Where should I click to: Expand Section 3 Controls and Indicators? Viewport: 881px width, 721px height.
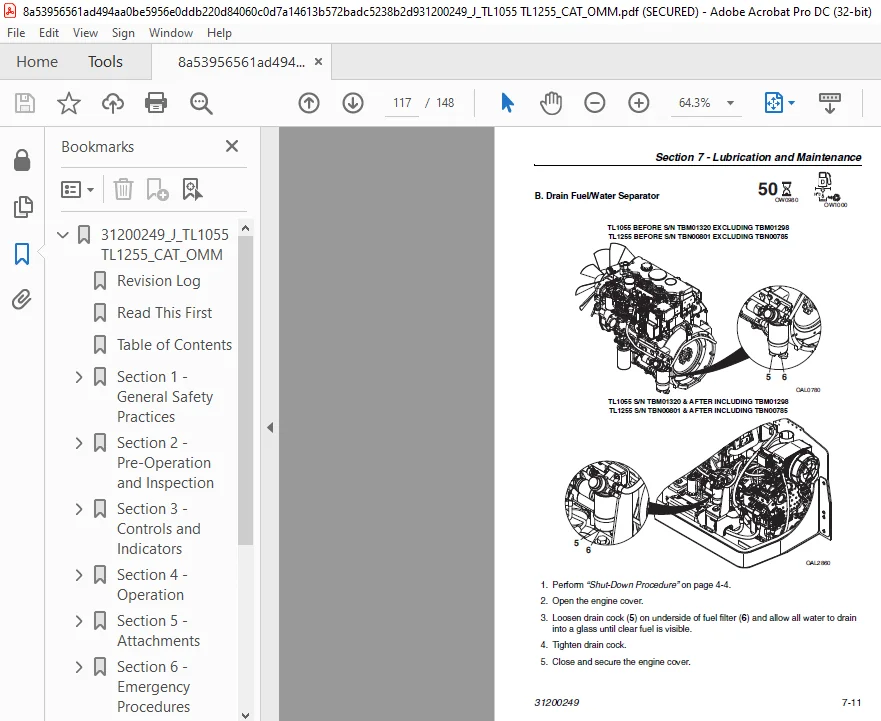(x=79, y=509)
